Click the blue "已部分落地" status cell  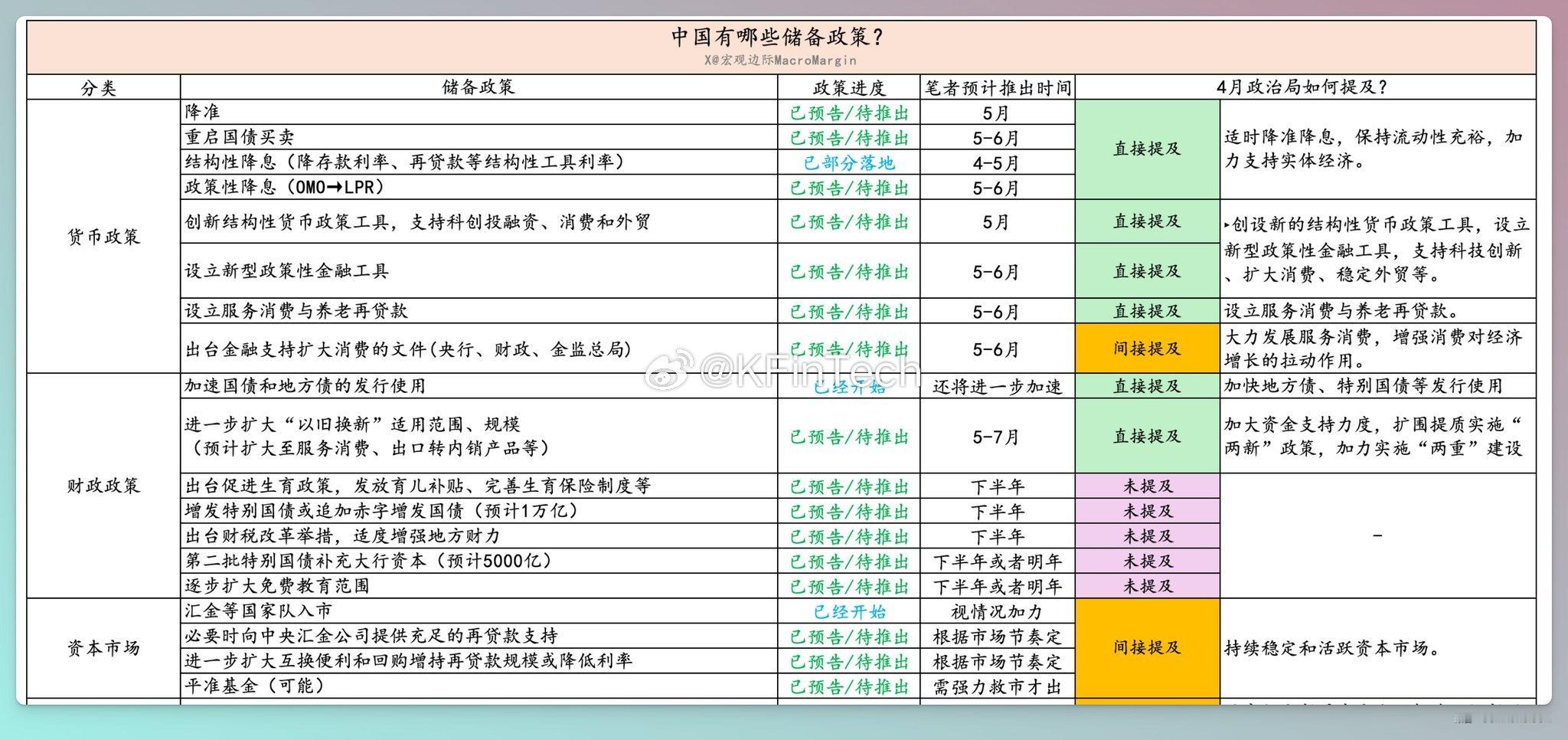[849, 162]
